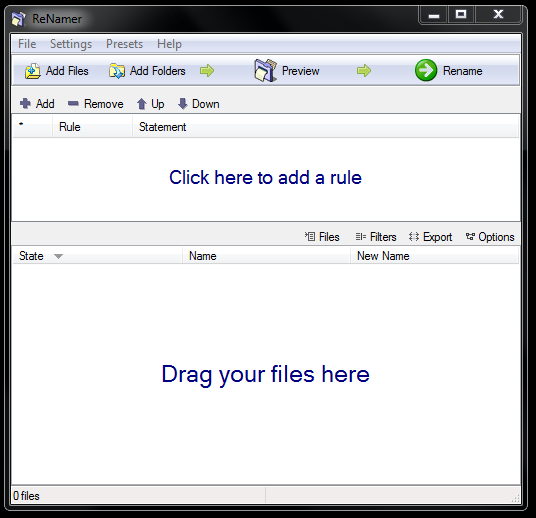Click the Filters icon

tap(361, 236)
